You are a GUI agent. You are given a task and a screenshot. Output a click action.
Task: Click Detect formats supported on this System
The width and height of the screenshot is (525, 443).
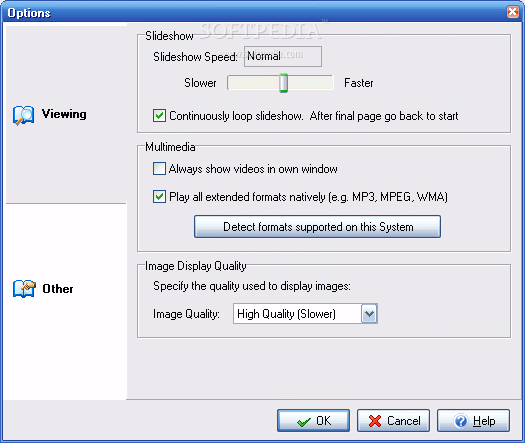click(317, 227)
